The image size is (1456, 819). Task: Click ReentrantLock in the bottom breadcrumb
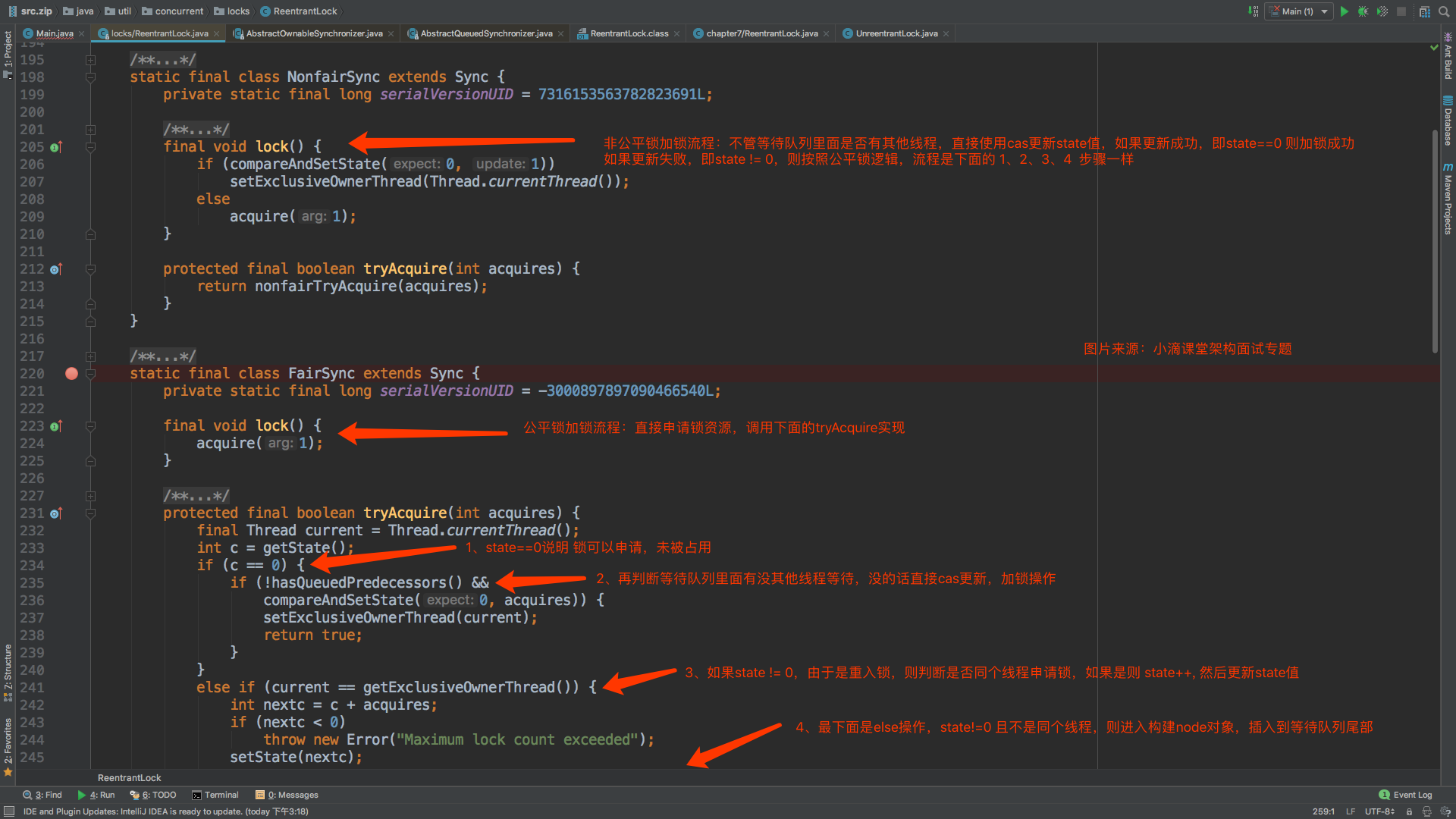[130, 778]
